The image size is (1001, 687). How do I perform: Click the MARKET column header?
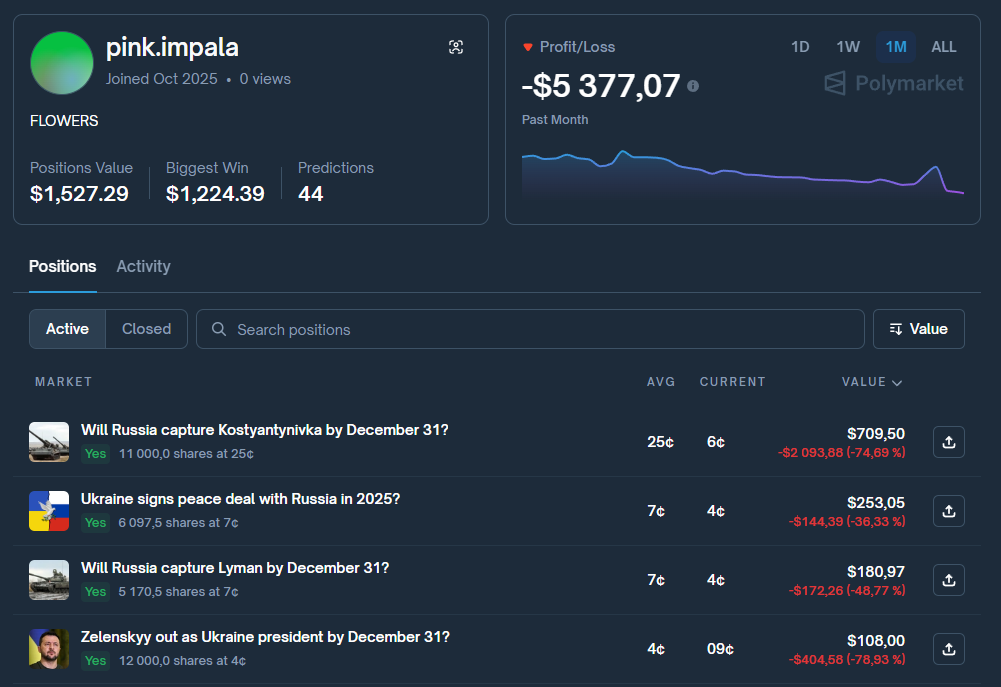63,382
